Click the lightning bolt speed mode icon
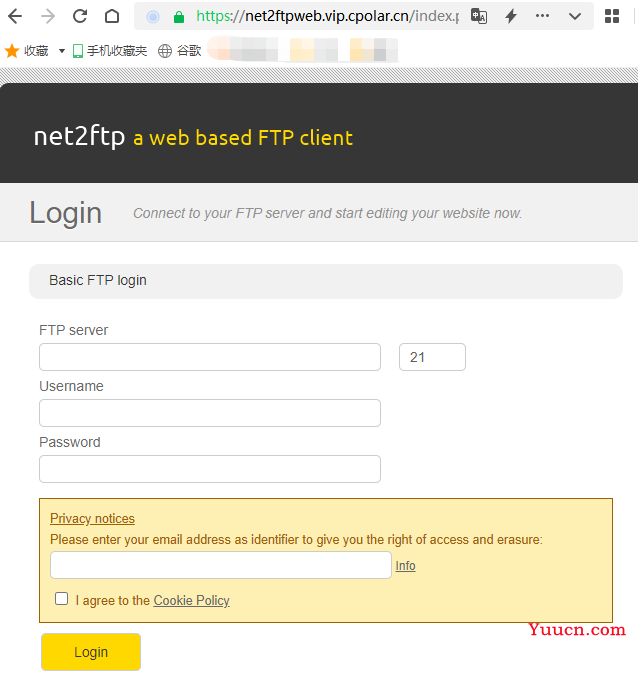The image size is (638, 684). (x=511, y=17)
